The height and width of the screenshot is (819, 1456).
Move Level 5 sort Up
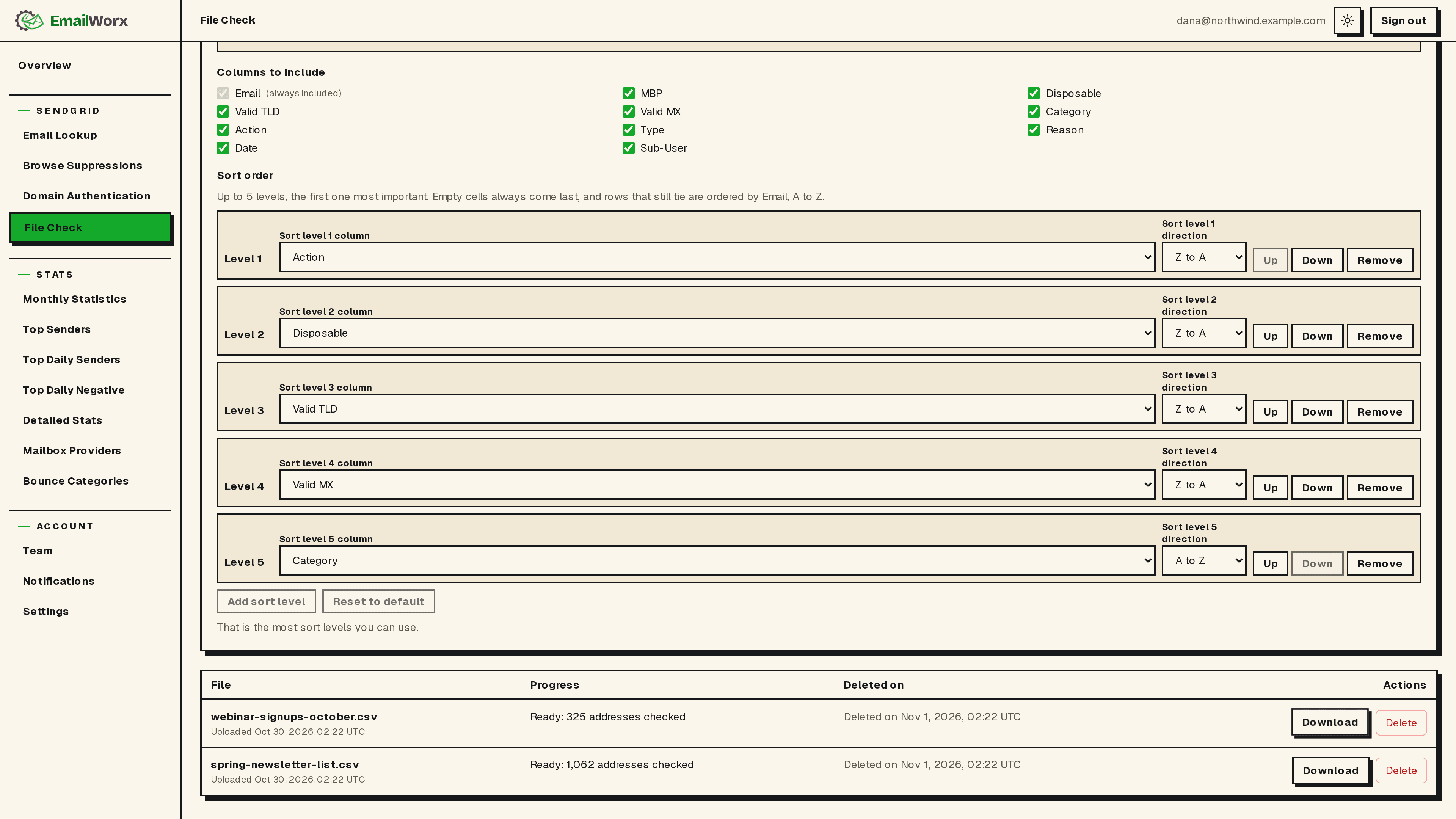[1270, 563]
